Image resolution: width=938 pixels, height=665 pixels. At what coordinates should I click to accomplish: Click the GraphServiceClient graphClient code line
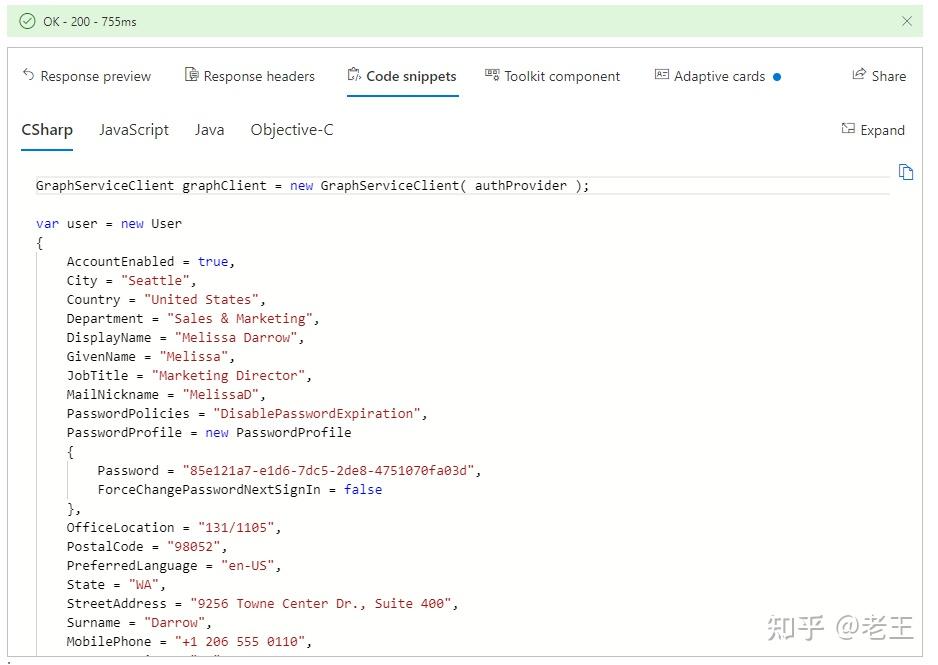pyautogui.click(x=312, y=185)
